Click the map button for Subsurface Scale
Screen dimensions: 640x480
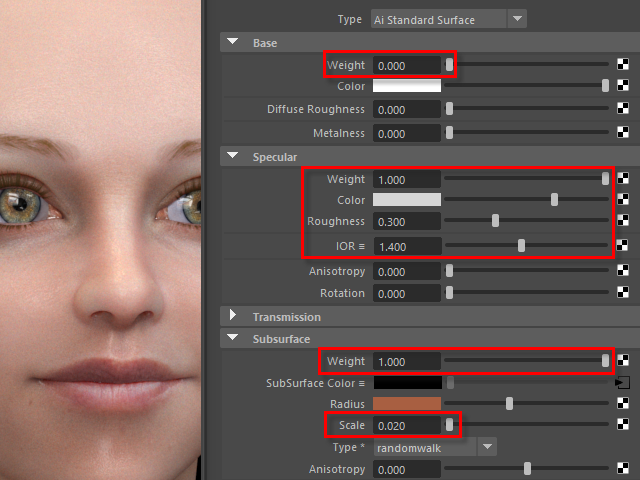click(x=625, y=425)
